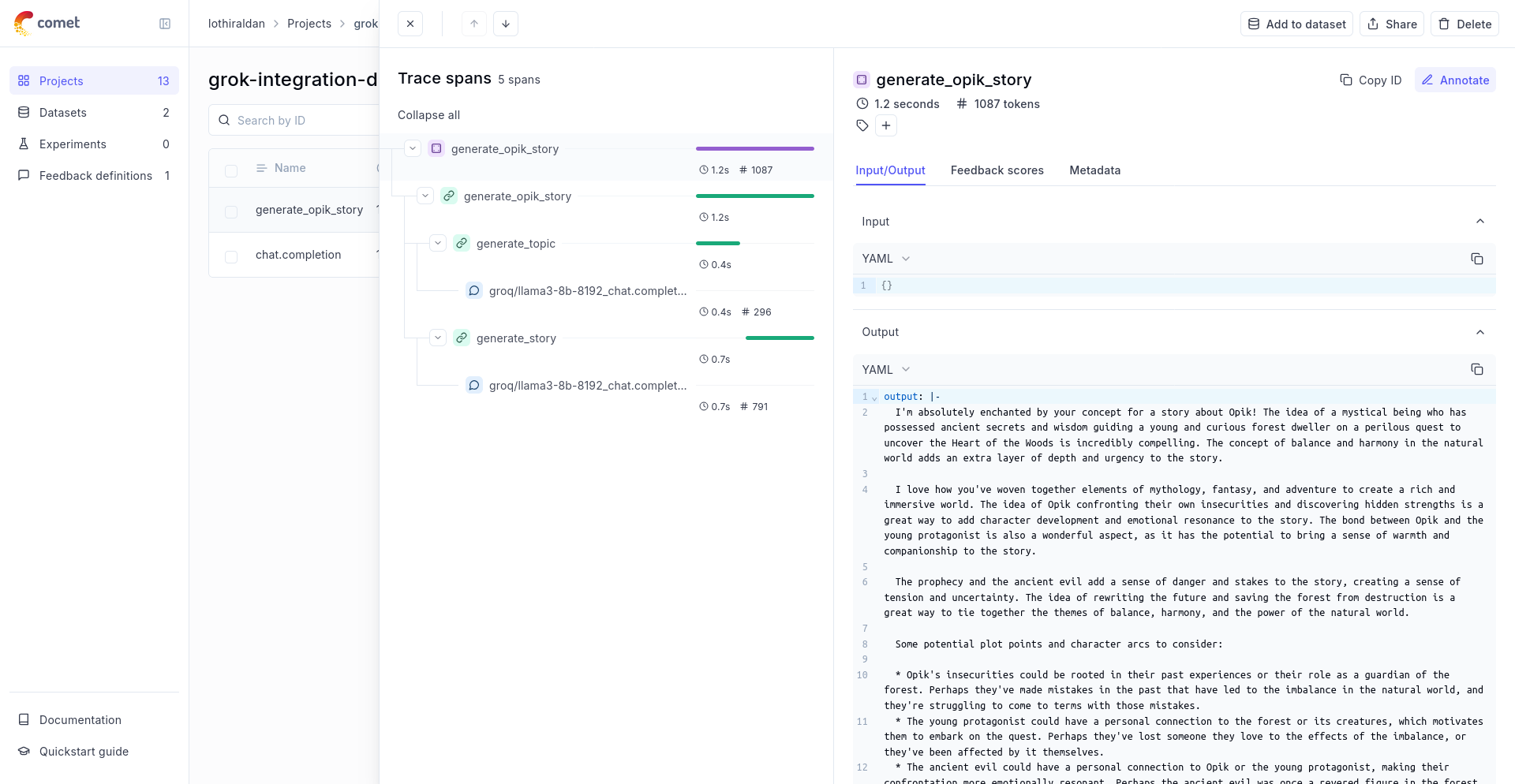The width and height of the screenshot is (1515, 784).
Task: Switch to the Feedback scores tab
Action: point(997,170)
